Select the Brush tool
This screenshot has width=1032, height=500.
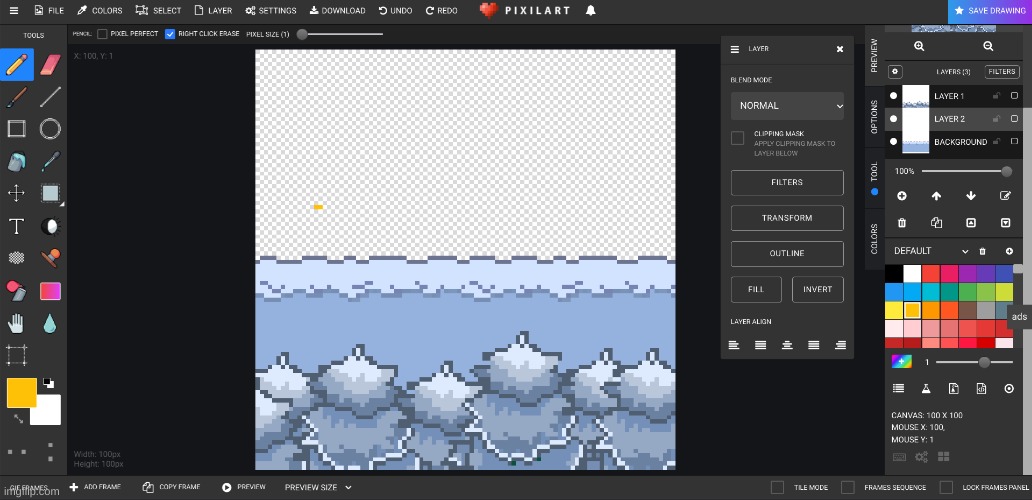16,97
